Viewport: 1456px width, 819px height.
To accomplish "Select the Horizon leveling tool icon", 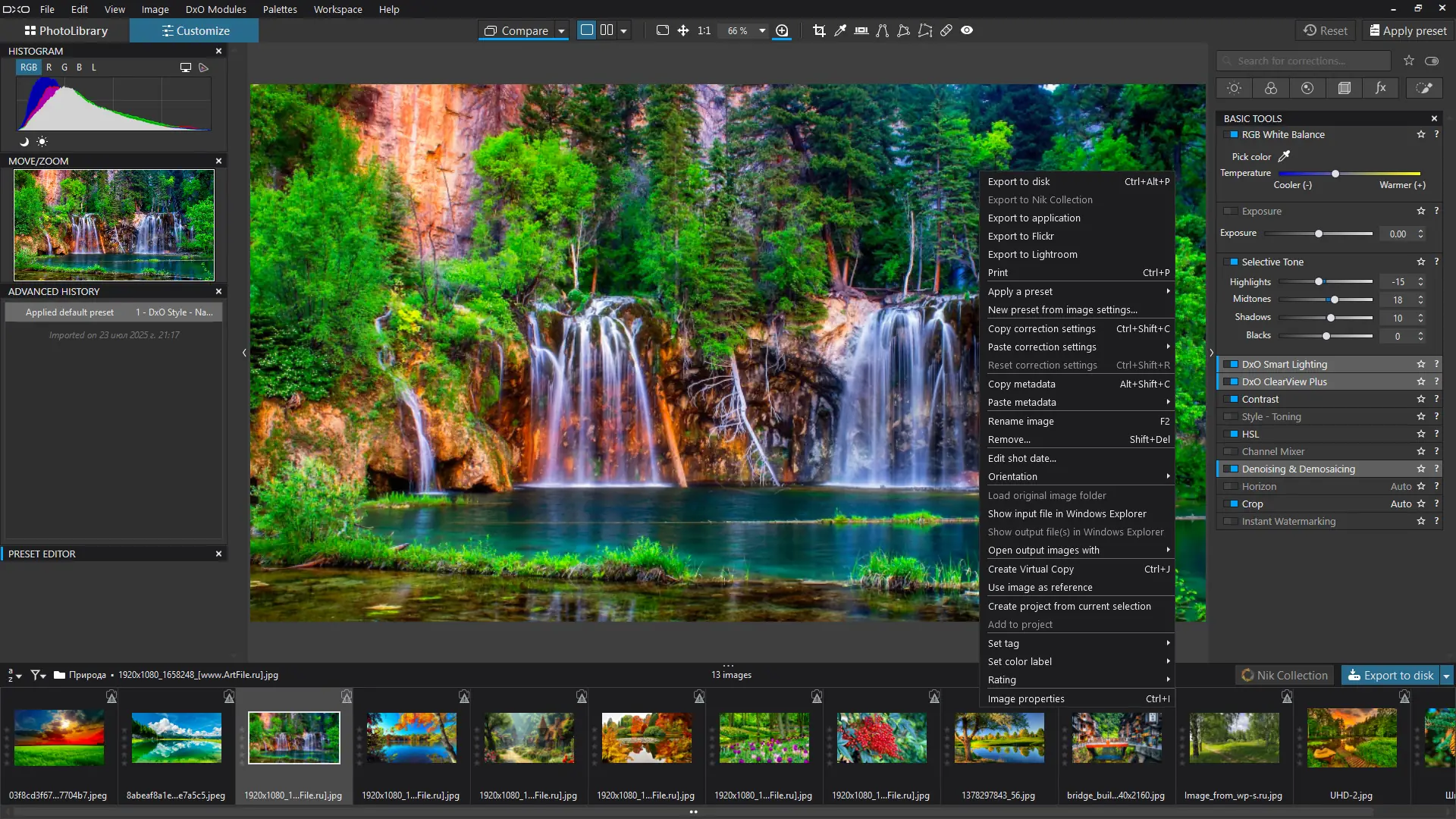I will [861, 30].
